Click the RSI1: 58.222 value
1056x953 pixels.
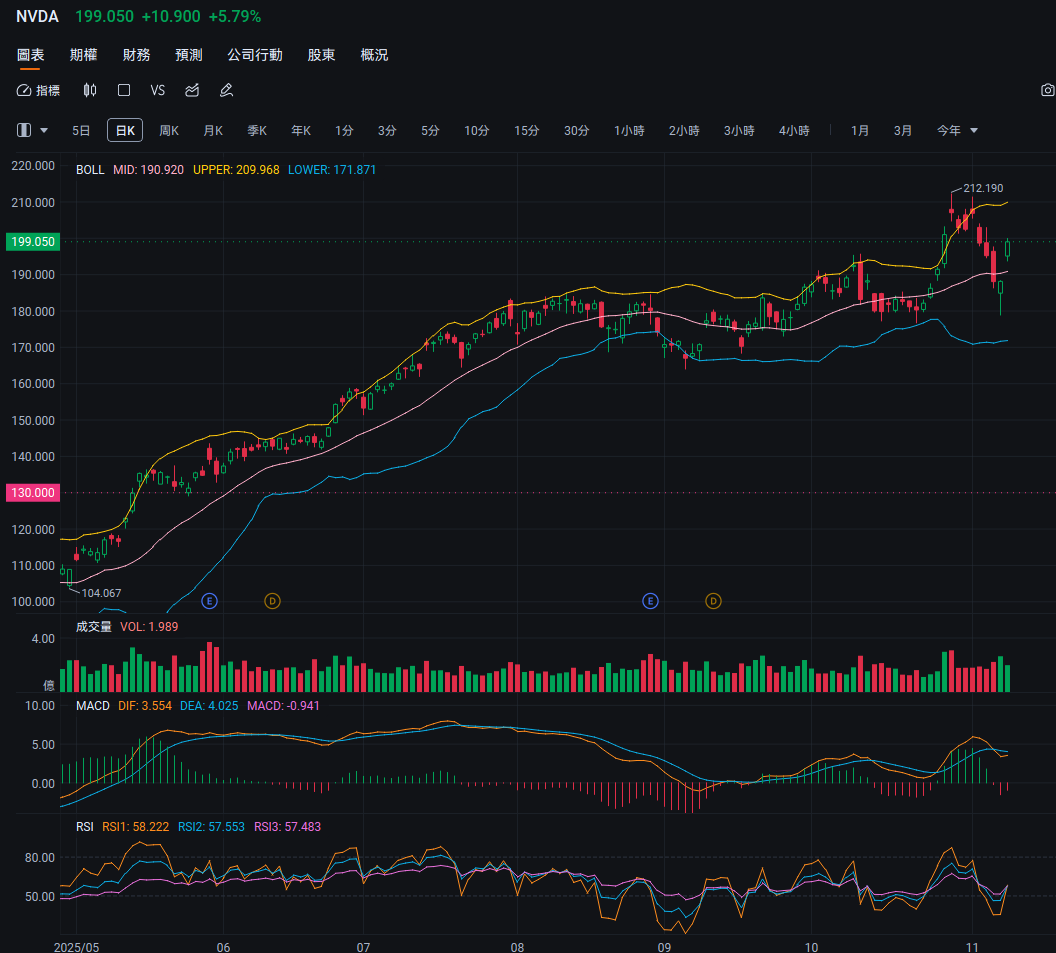135,826
